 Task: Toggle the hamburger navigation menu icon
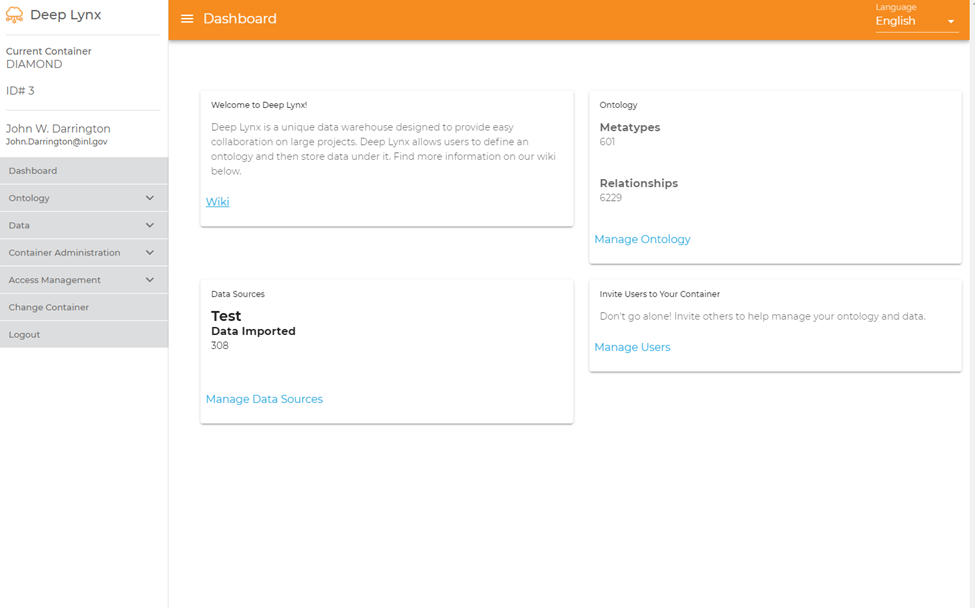tap(187, 19)
